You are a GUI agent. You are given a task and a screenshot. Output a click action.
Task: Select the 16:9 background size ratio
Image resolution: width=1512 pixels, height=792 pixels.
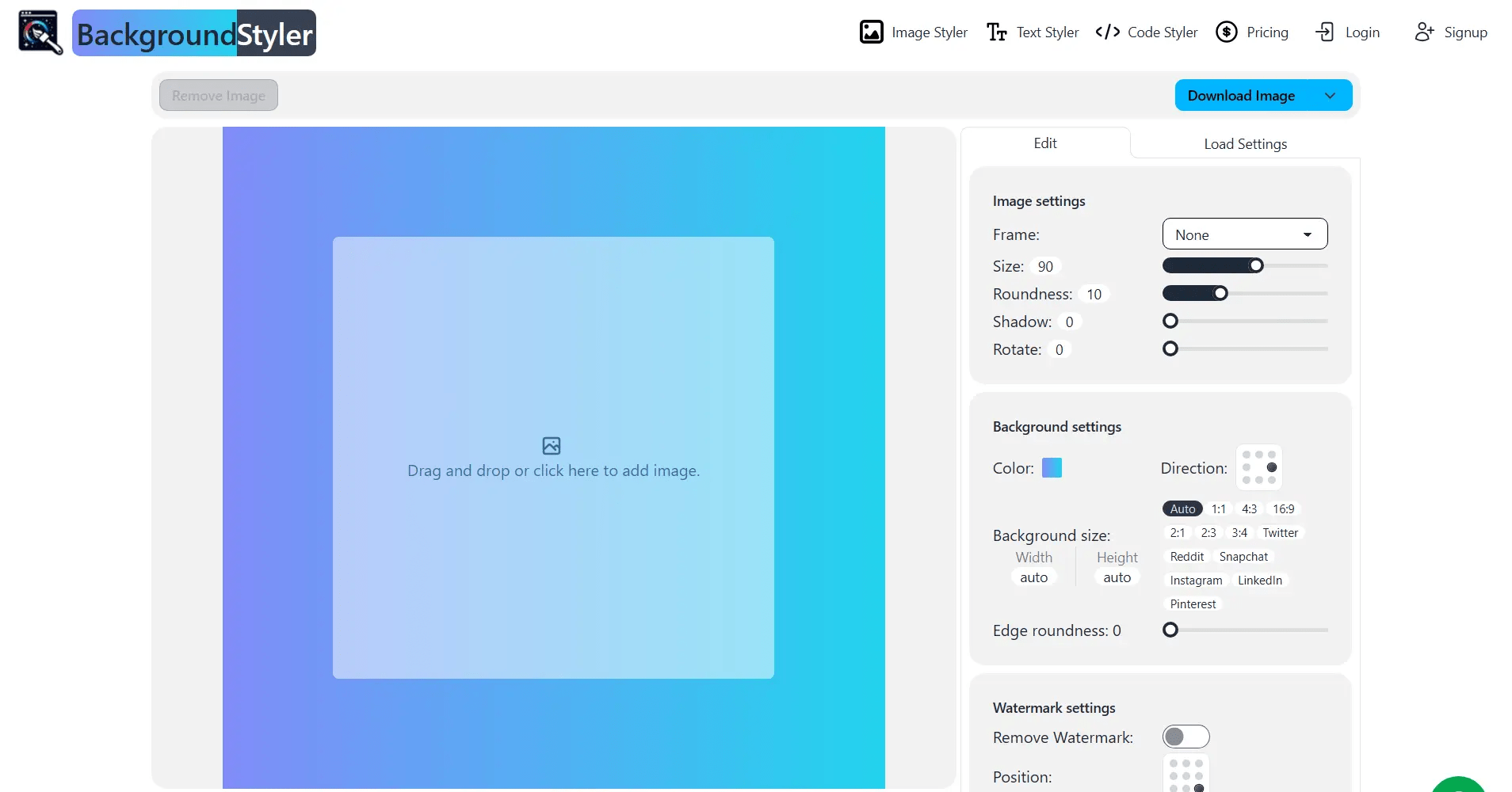click(1283, 509)
